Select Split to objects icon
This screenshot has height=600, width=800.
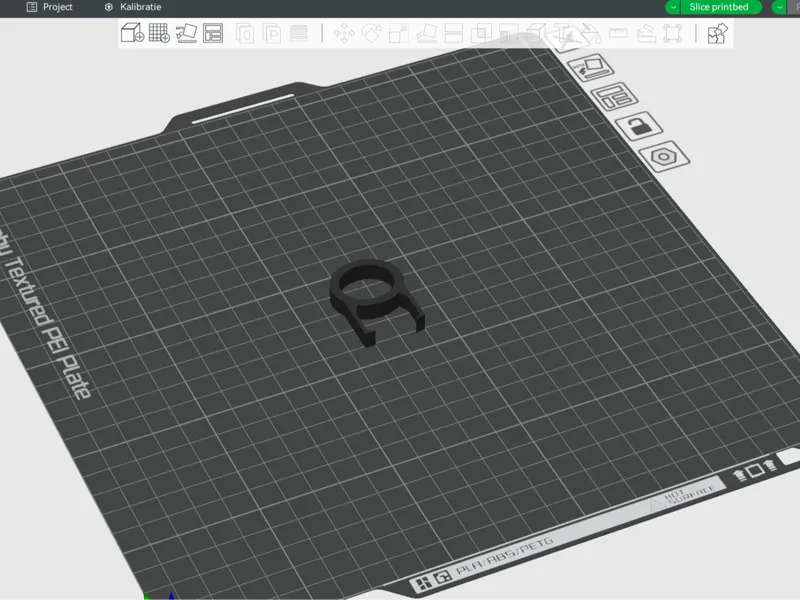pos(245,34)
